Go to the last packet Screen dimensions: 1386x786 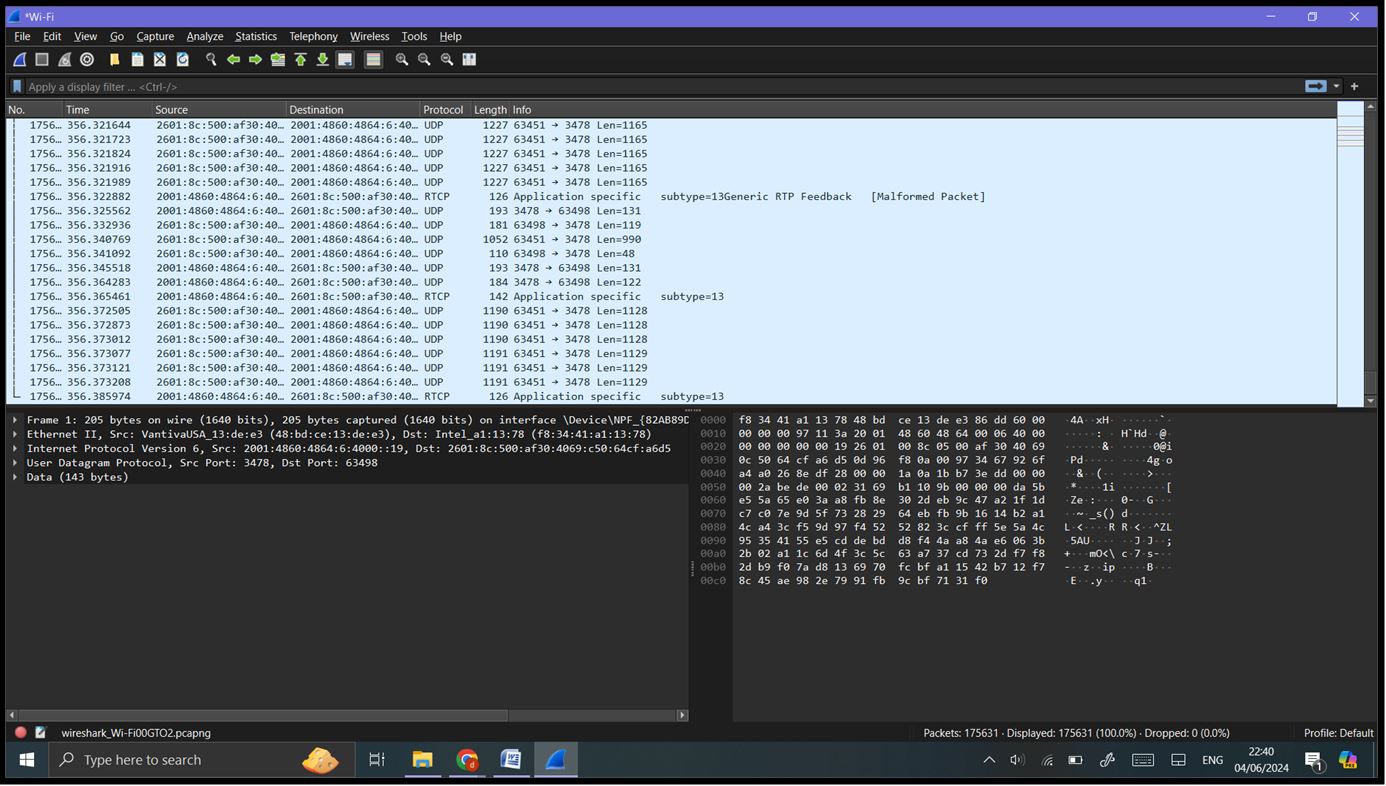[322, 59]
